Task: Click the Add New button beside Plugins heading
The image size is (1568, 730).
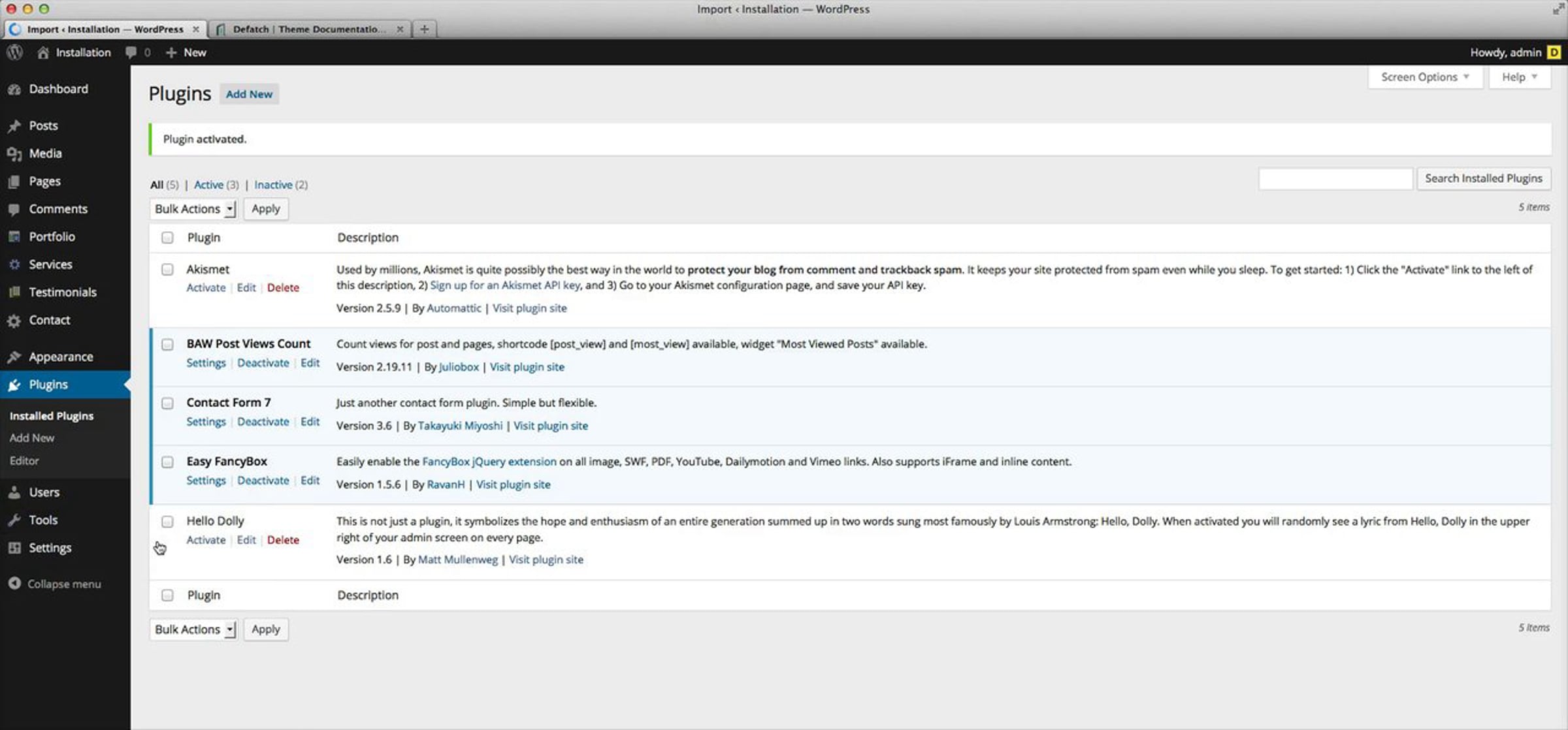Action: (x=249, y=94)
